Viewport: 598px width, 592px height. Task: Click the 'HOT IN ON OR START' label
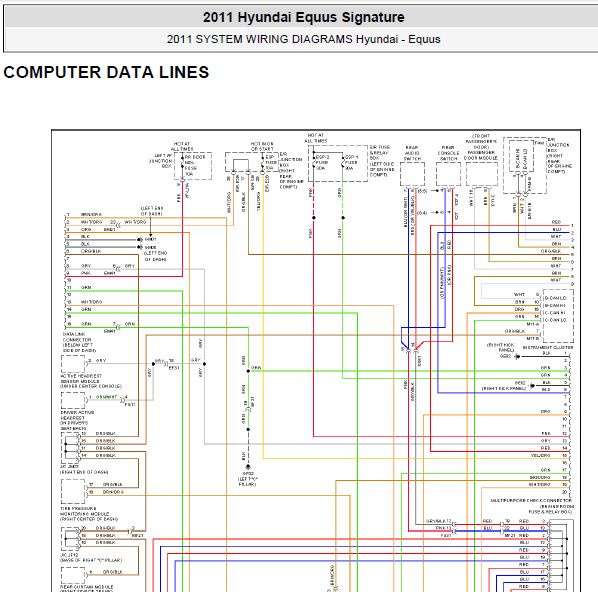tap(262, 146)
